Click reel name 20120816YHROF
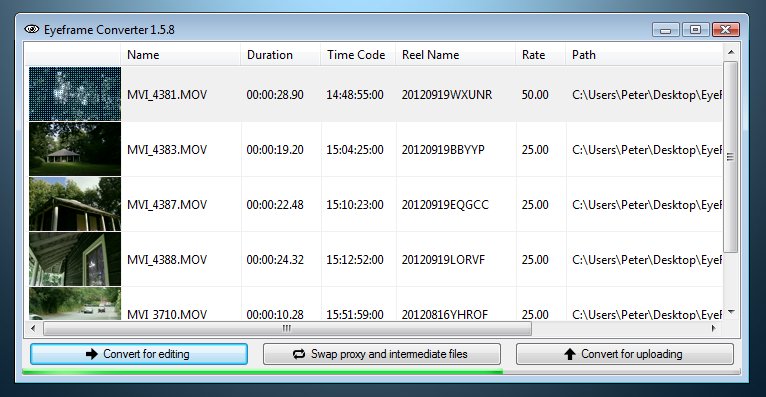Image resolution: width=766 pixels, height=397 pixels. 445,314
